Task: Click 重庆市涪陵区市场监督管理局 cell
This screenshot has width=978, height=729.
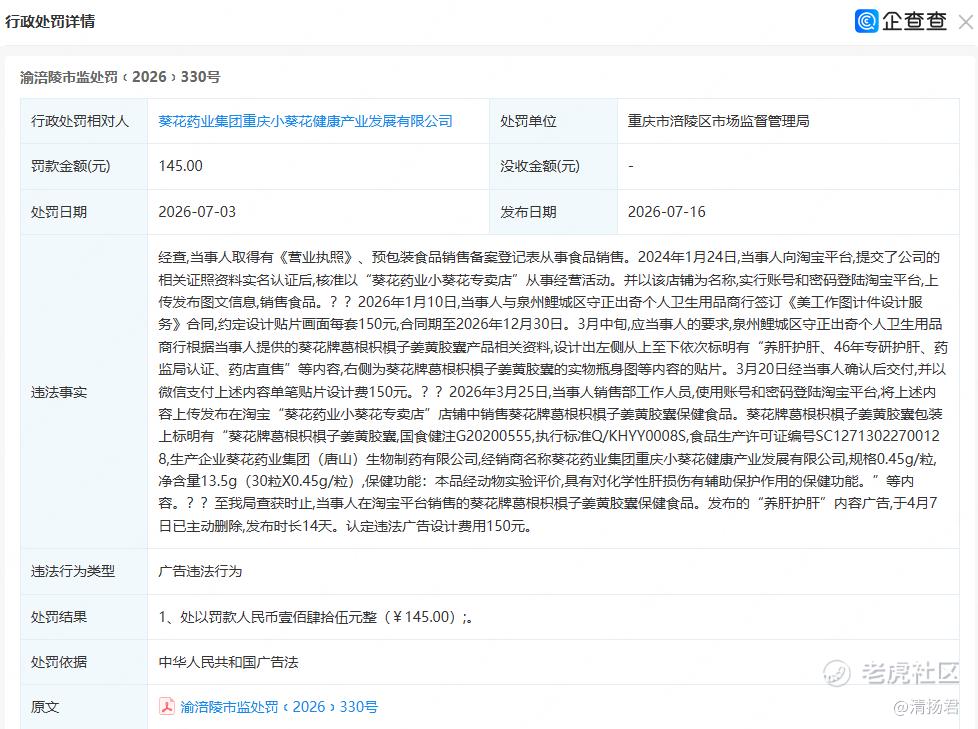Action: [788, 121]
